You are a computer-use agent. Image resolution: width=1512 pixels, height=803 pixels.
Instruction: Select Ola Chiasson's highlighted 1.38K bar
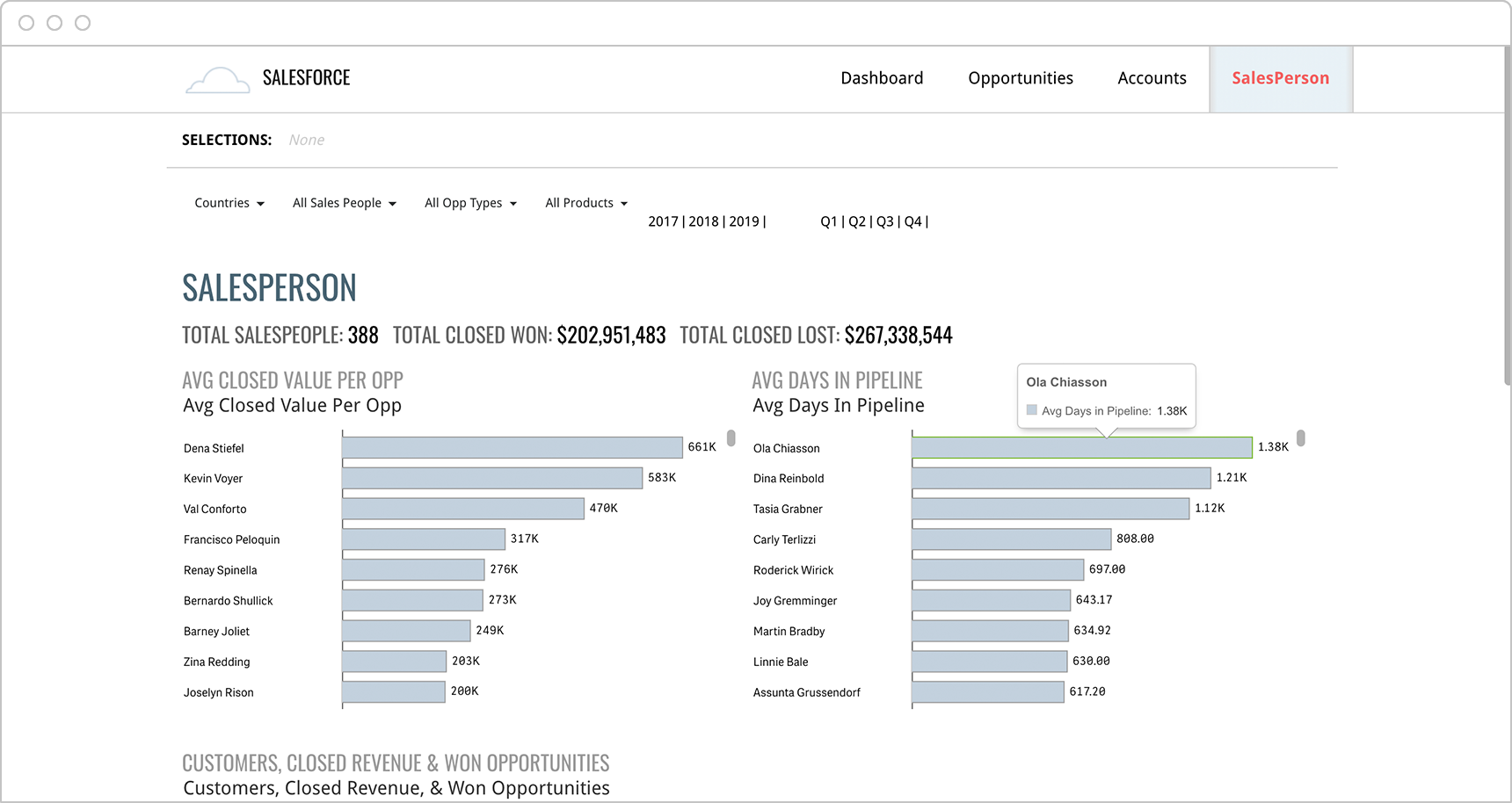(1082, 447)
